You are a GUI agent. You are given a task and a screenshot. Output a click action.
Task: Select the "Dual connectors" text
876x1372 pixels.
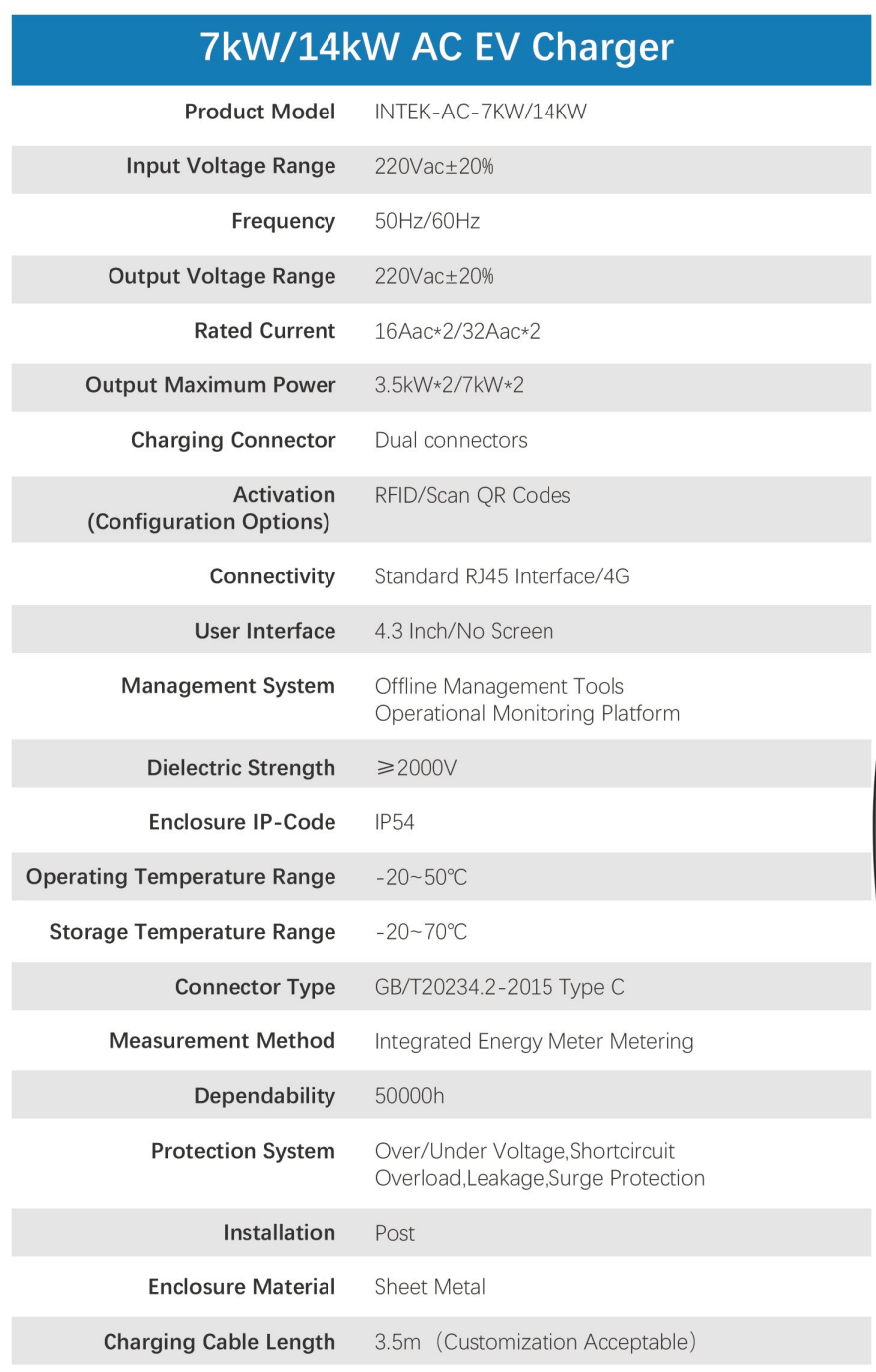click(451, 440)
